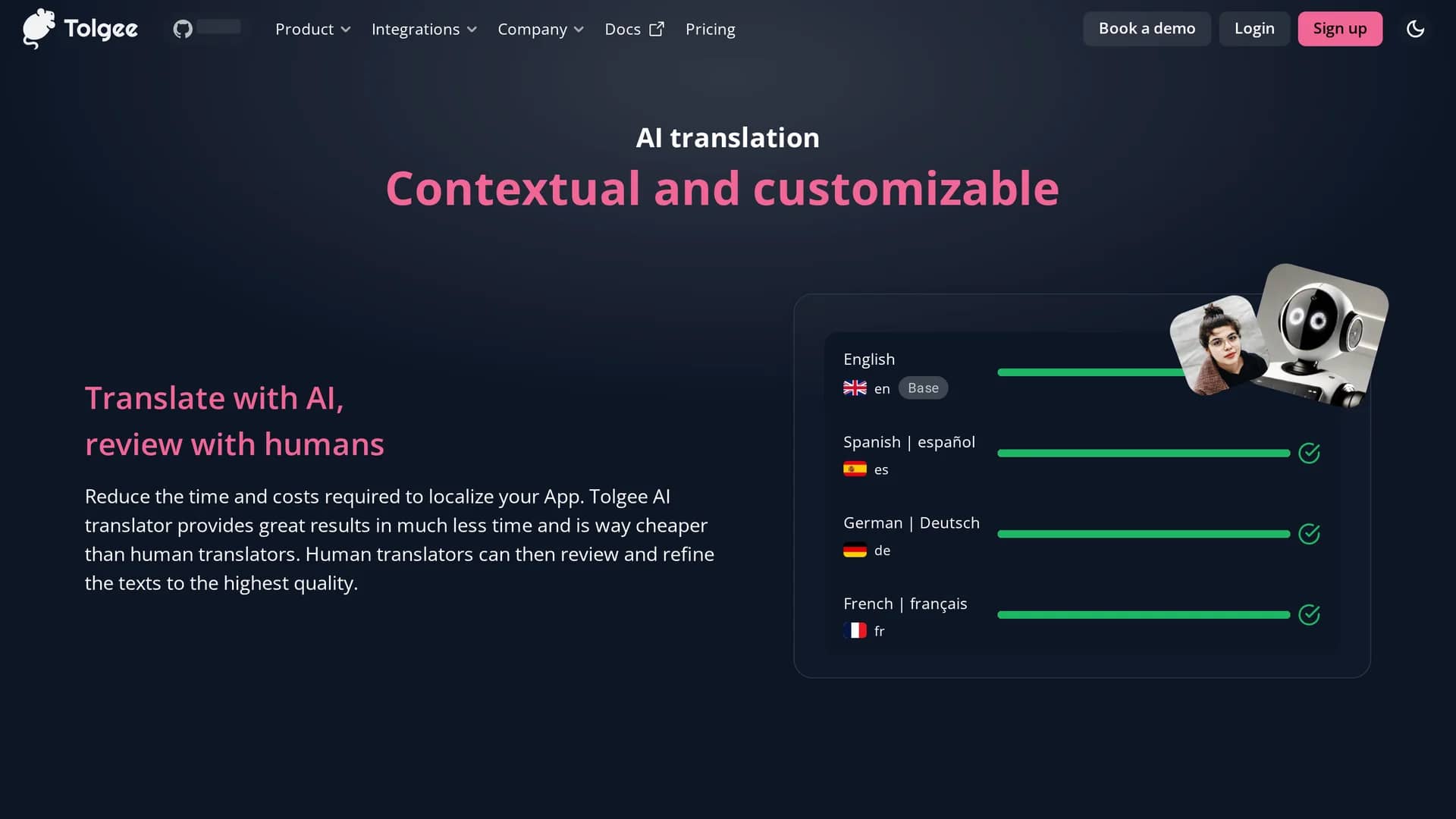Click the Spanish row checkmark icon
1456x819 pixels.
[x=1309, y=453]
